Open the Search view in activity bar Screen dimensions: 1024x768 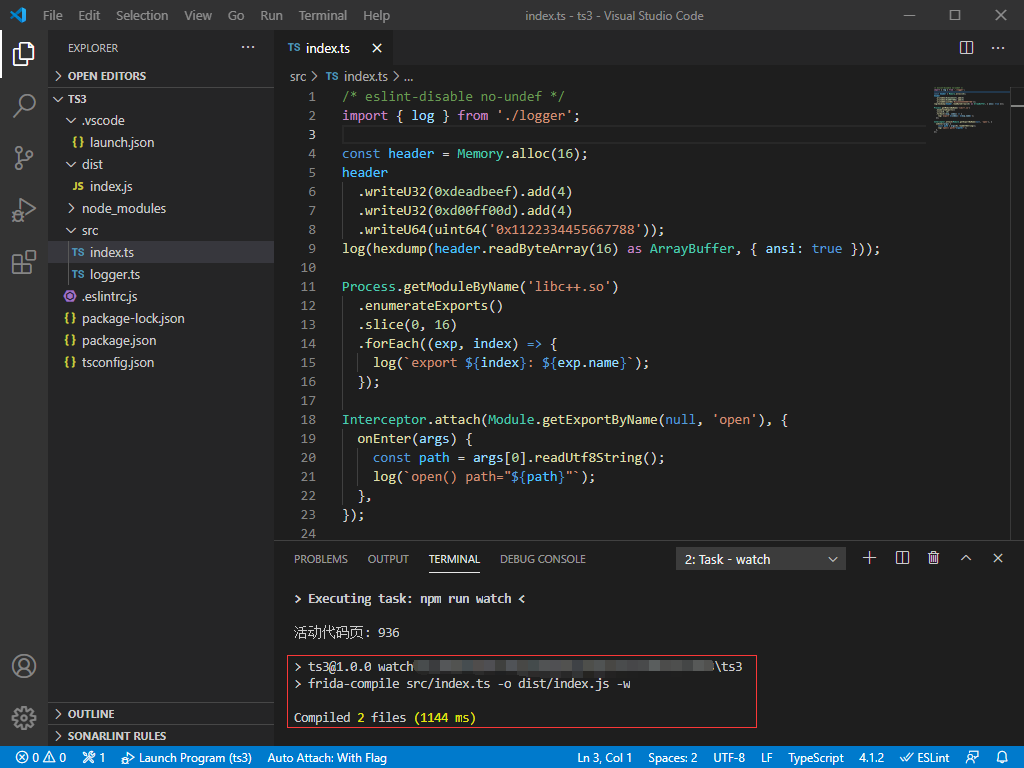coord(24,106)
